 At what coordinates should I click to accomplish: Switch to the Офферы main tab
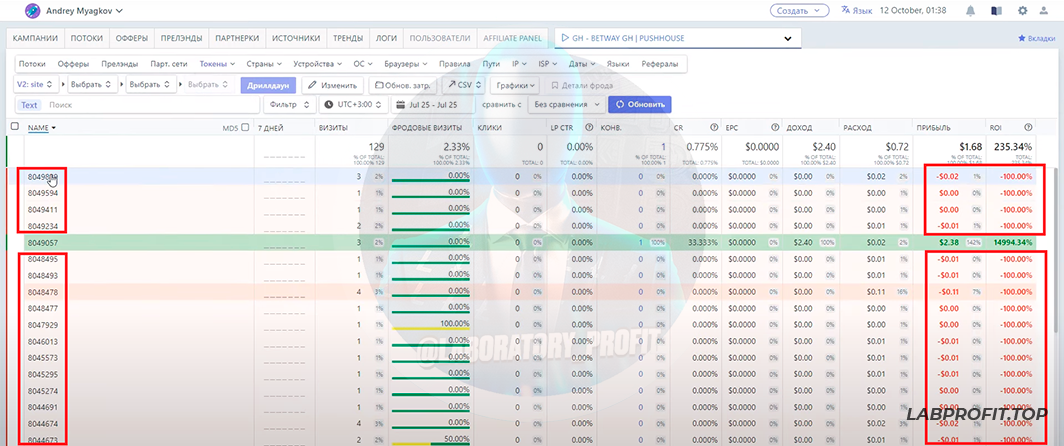(x=132, y=39)
